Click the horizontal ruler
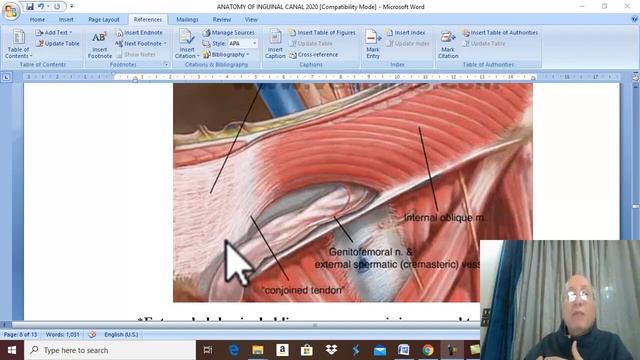Screen dimensions: 640x360 click(322, 77)
